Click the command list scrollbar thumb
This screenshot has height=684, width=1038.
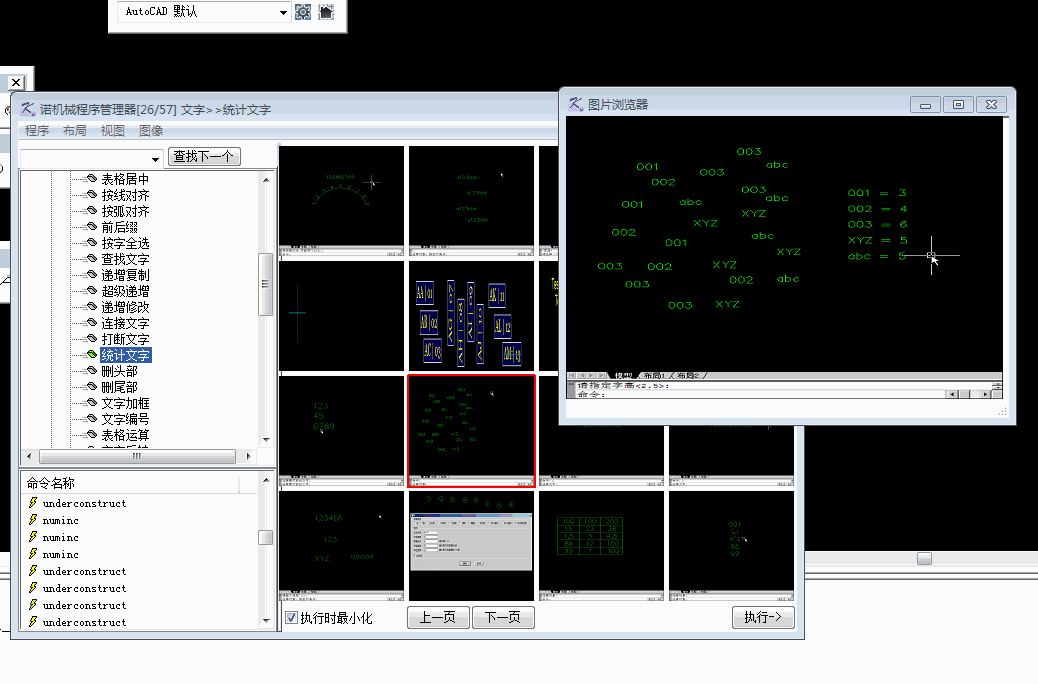[x=265, y=537]
